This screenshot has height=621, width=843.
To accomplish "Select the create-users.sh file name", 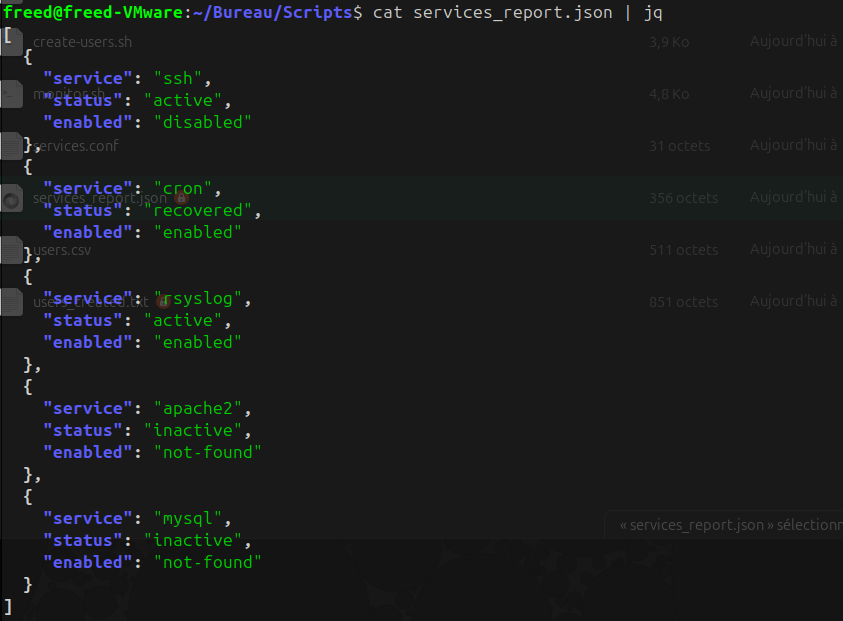I will click(x=82, y=43).
